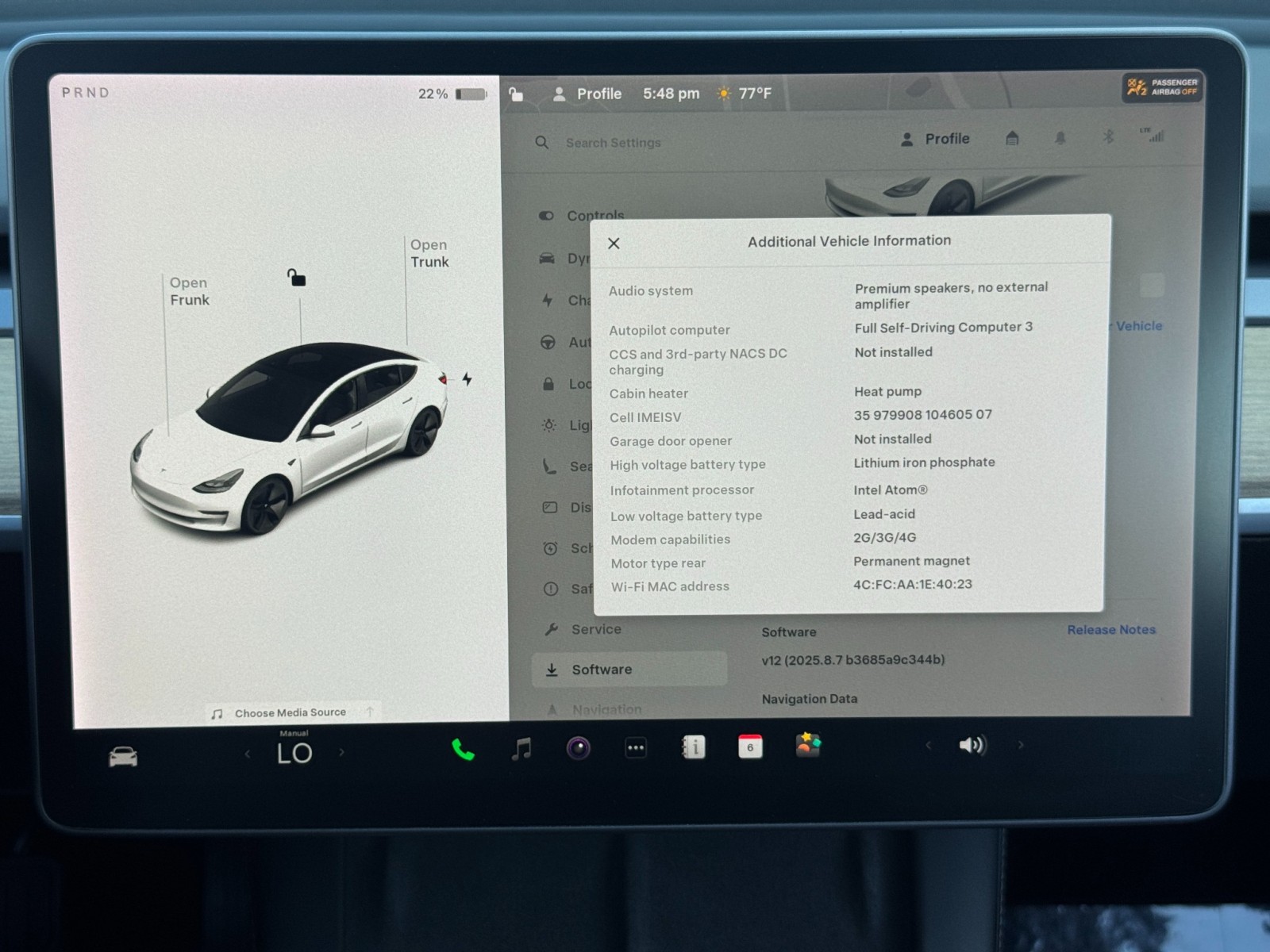Image resolution: width=1270 pixels, height=952 pixels.
Task: Increase volume with right chevron
Action: (1021, 745)
